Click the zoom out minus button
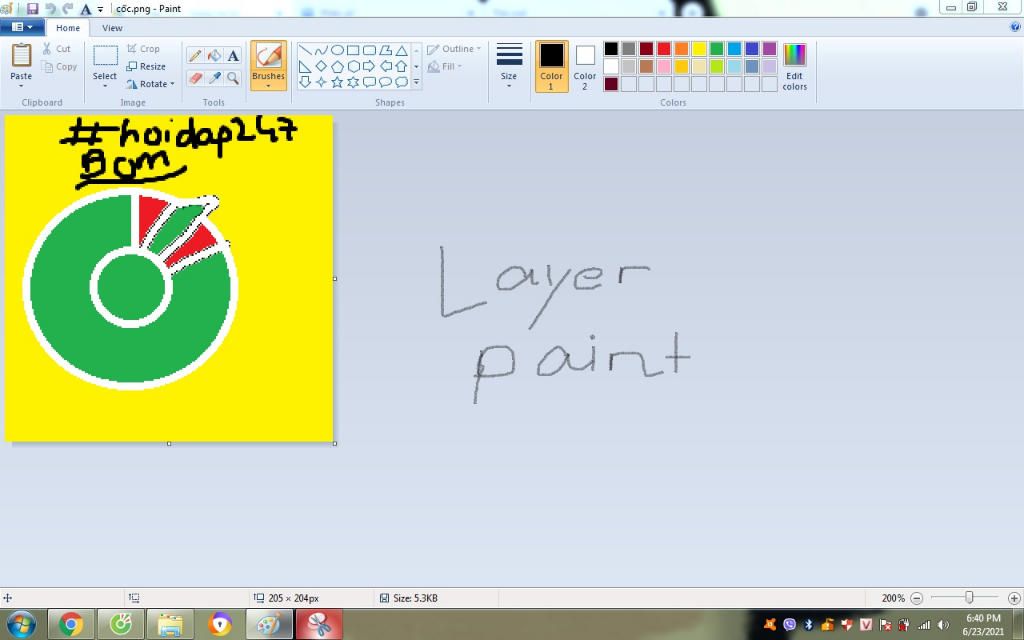1024x640 pixels. pyautogui.click(x=916, y=598)
